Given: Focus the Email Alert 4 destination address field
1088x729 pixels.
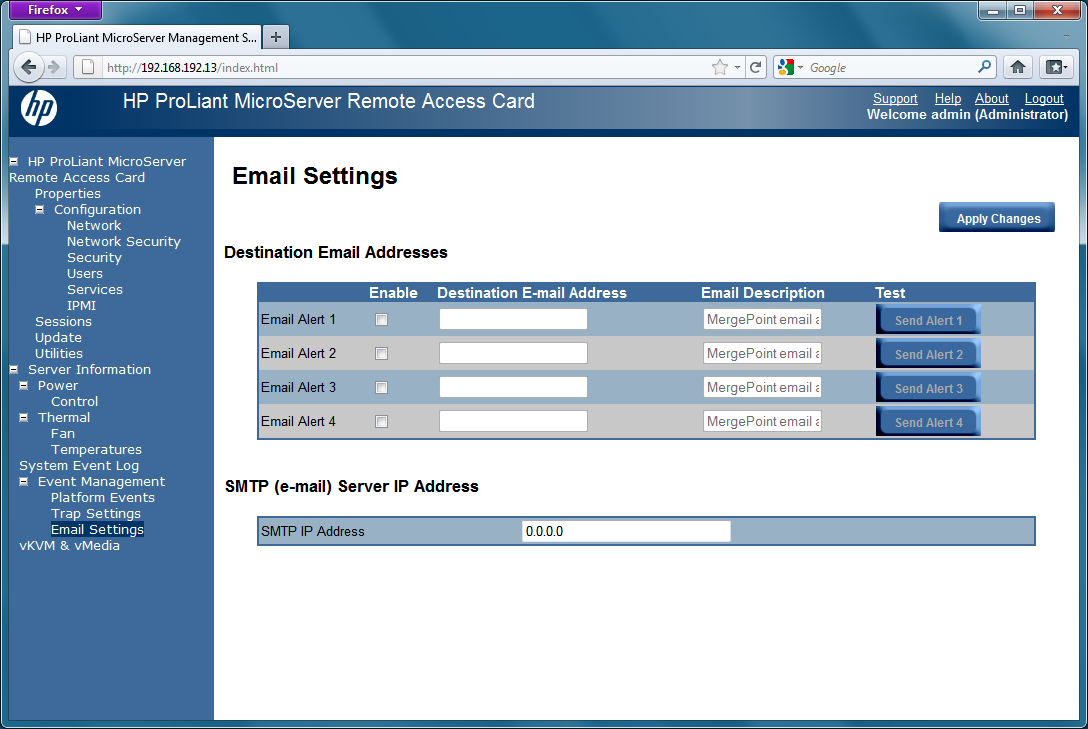Looking at the screenshot, I should (513, 421).
